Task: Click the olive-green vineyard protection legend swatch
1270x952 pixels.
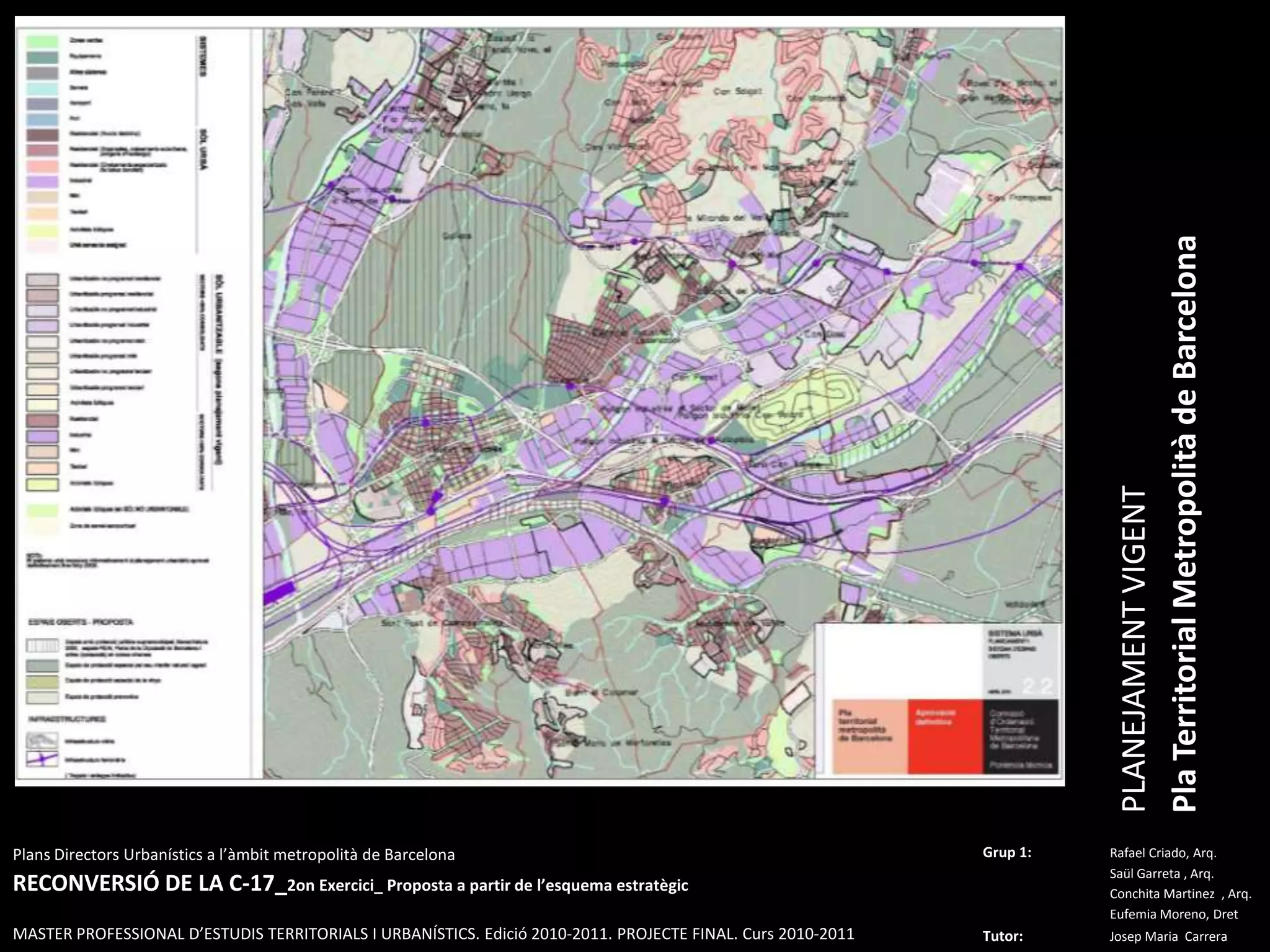Action: (x=42, y=682)
